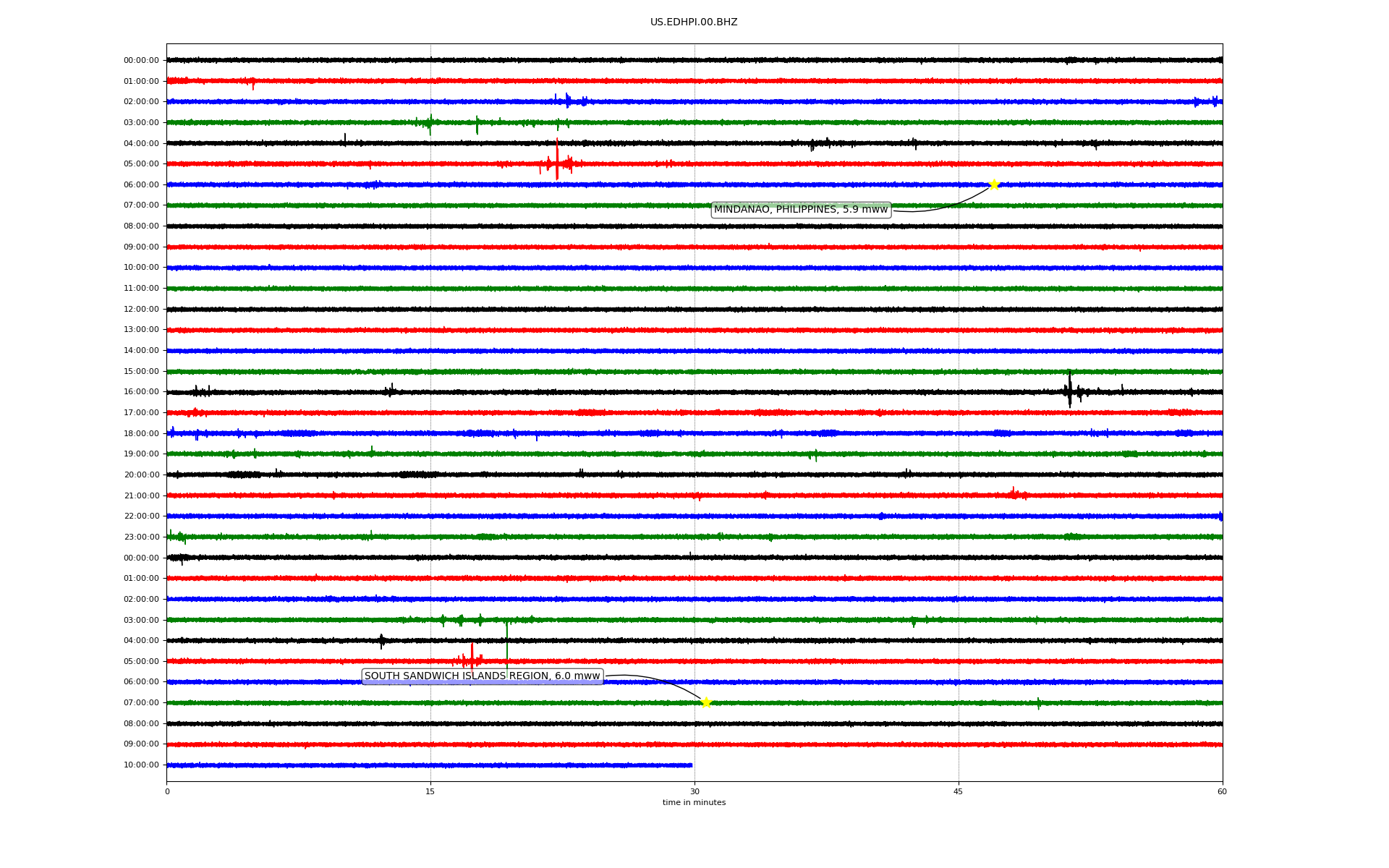Click the first 00:00:00 row label at top

[x=141, y=61]
